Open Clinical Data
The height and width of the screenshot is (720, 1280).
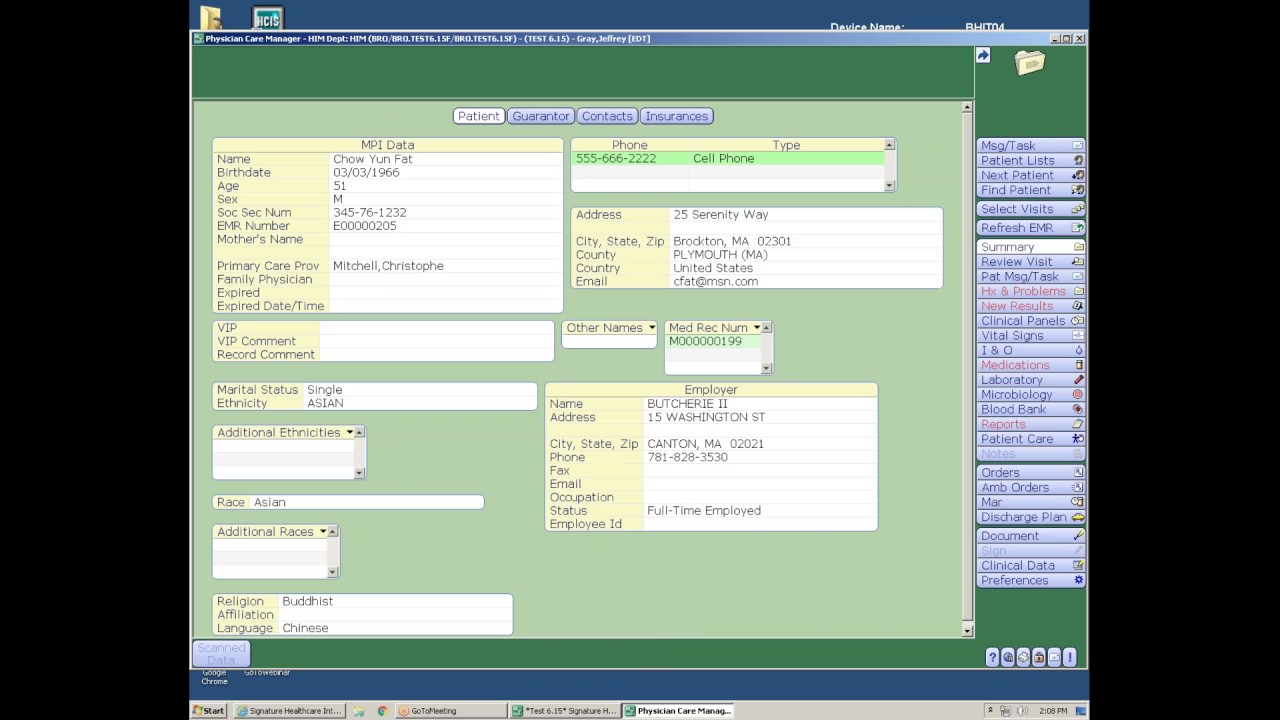(x=1031, y=566)
